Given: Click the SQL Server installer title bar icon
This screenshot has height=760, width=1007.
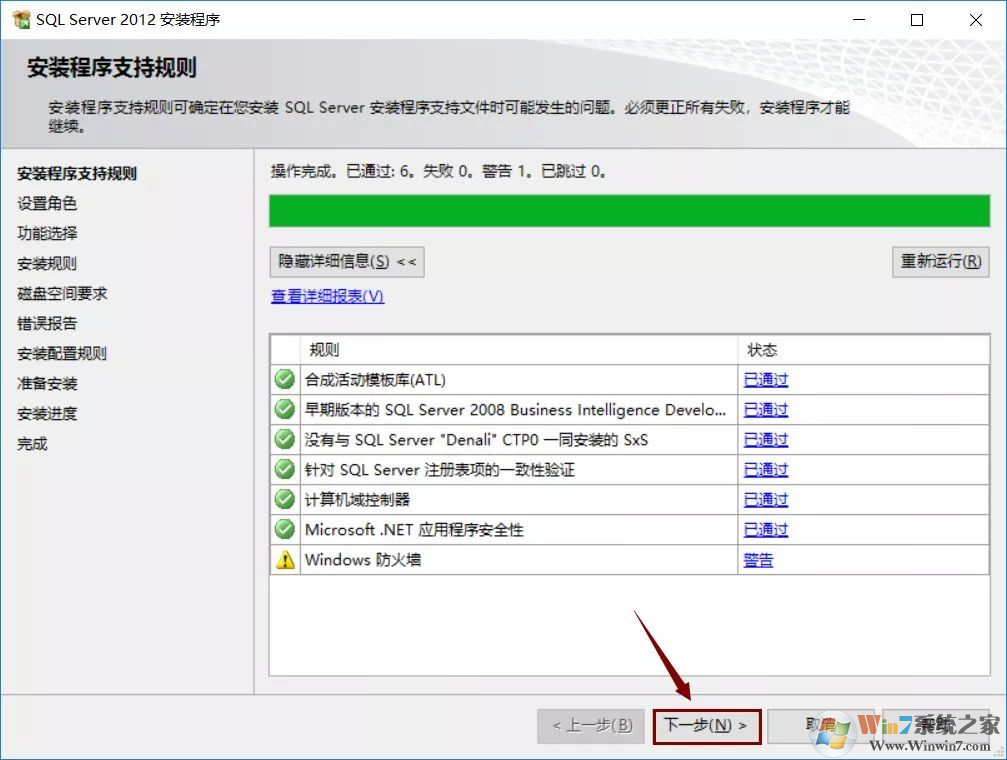Looking at the screenshot, I should (21, 19).
